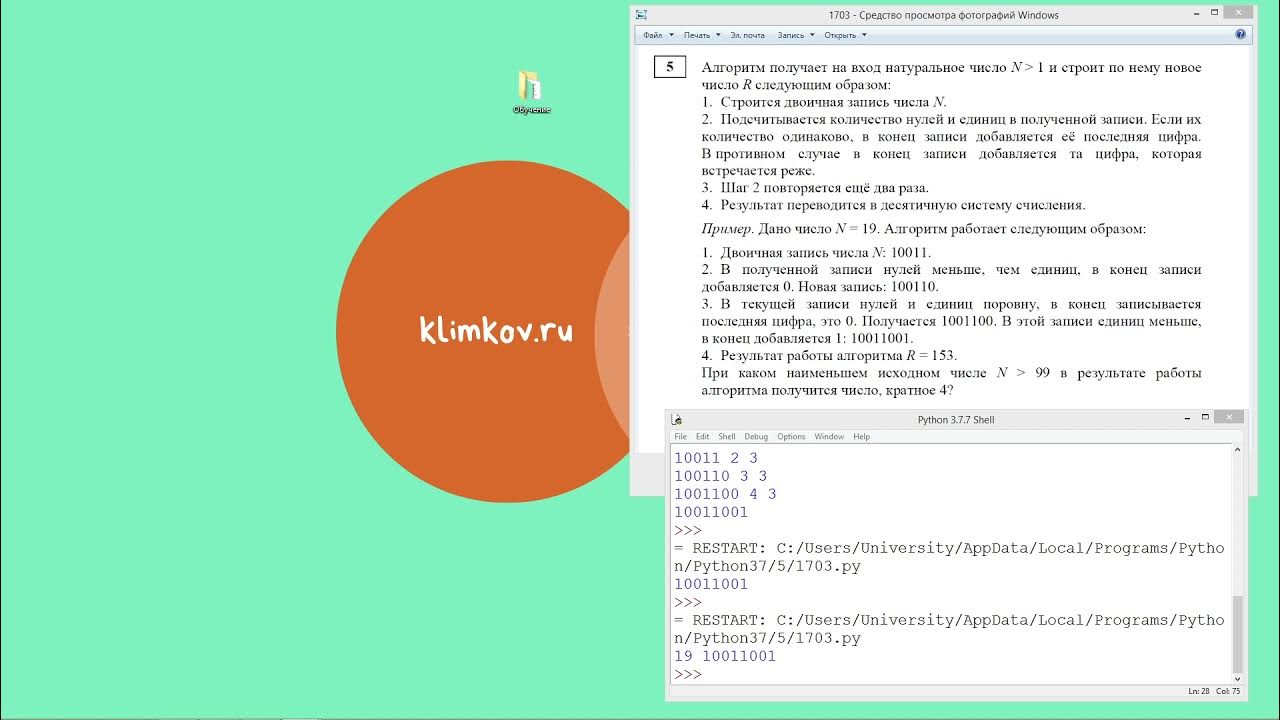Open the Запись dropdown menu

coord(796,35)
